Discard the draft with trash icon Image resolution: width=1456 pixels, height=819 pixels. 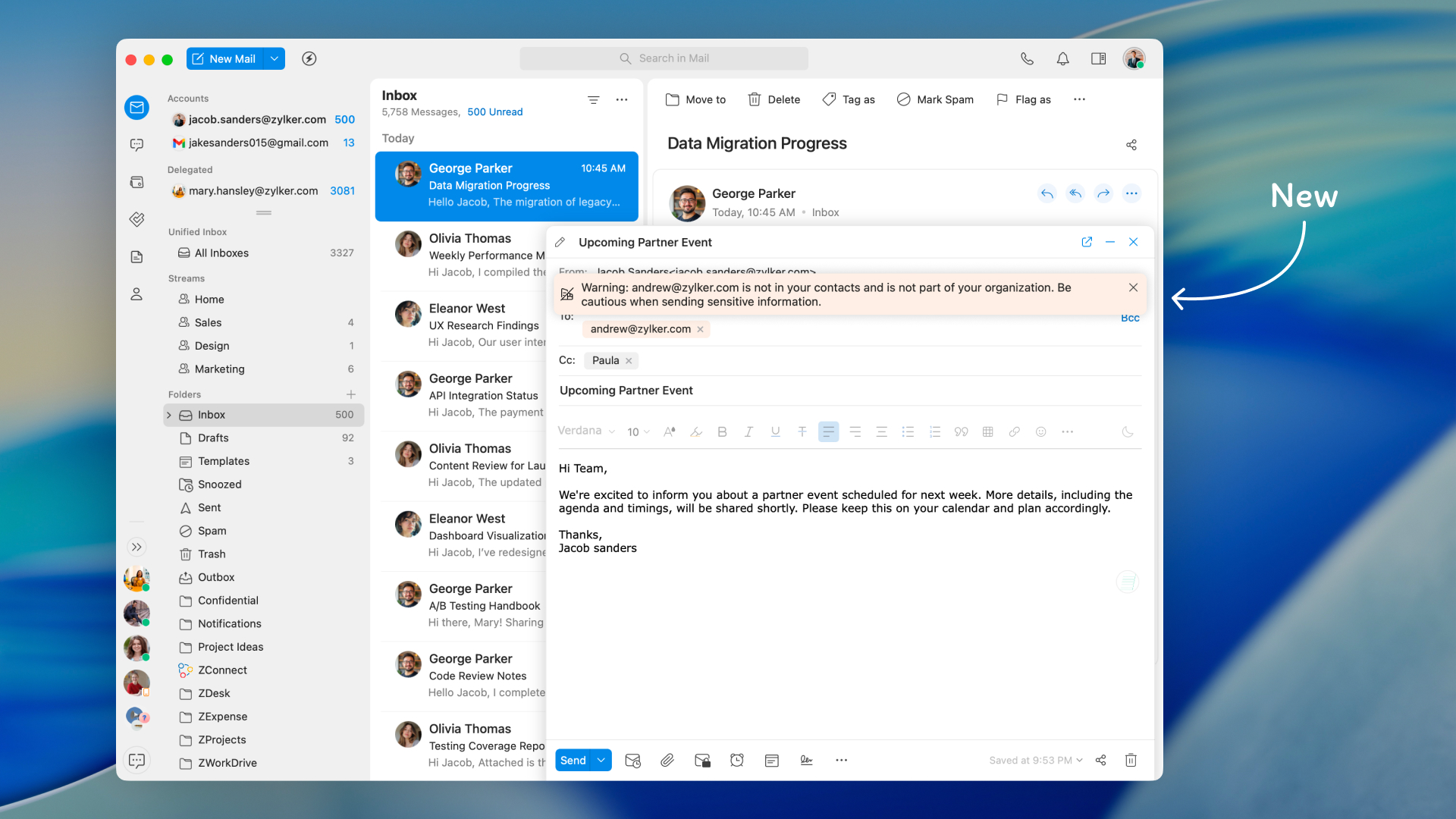click(1130, 760)
